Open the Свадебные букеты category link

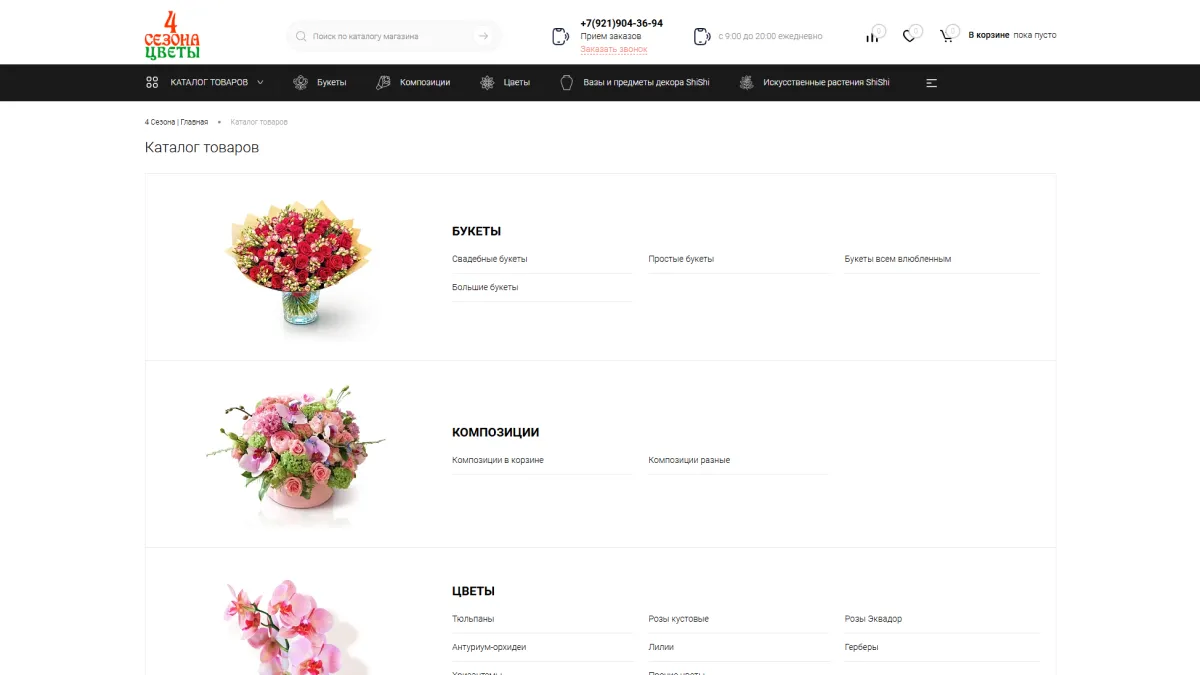489,259
